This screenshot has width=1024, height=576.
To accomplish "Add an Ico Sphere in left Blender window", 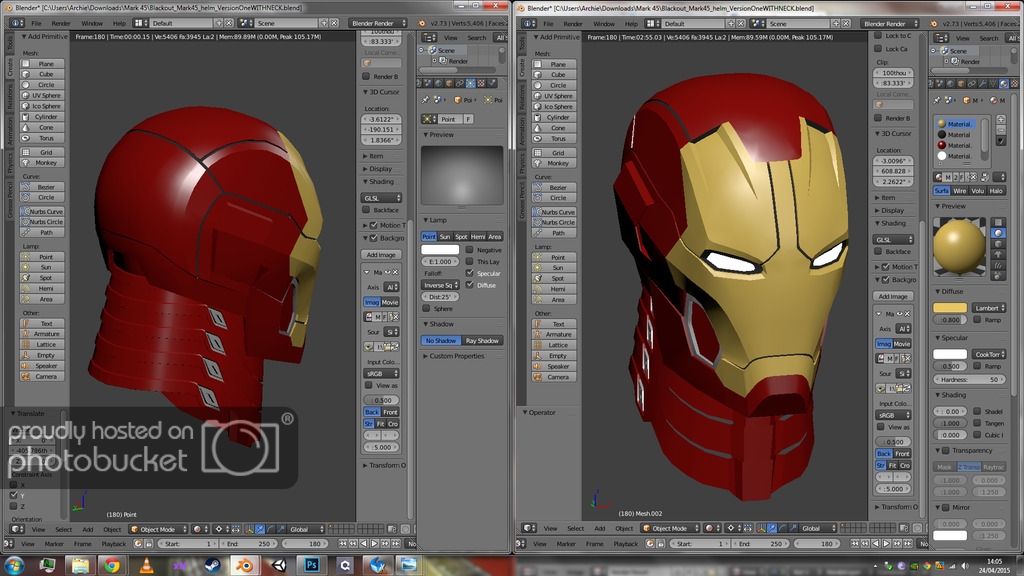I will point(42,106).
